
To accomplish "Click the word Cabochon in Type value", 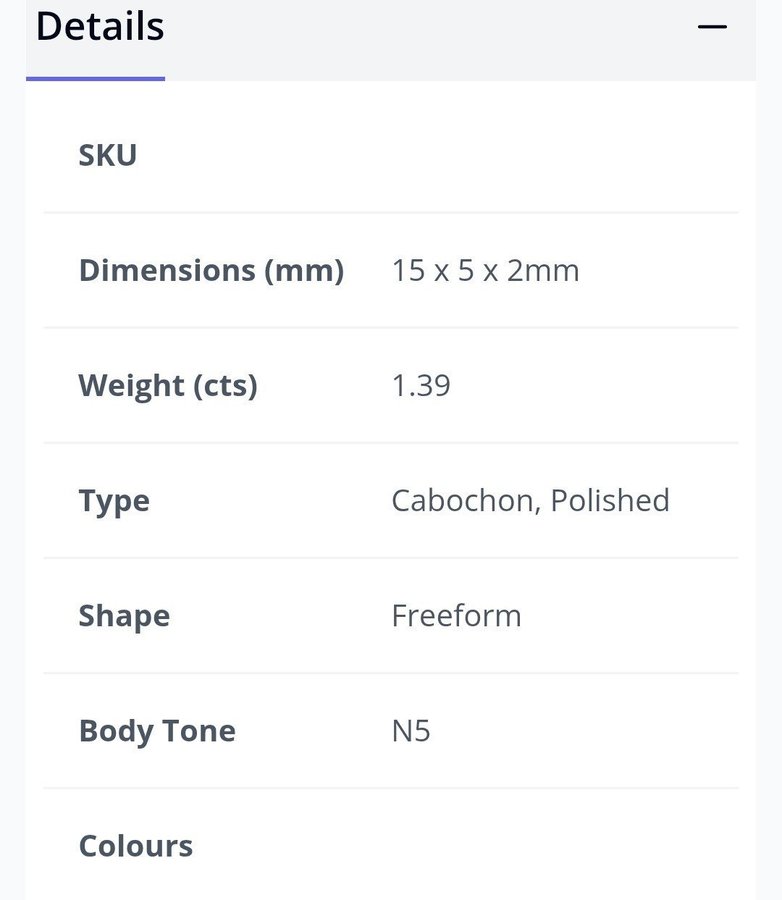I will [x=462, y=500].
